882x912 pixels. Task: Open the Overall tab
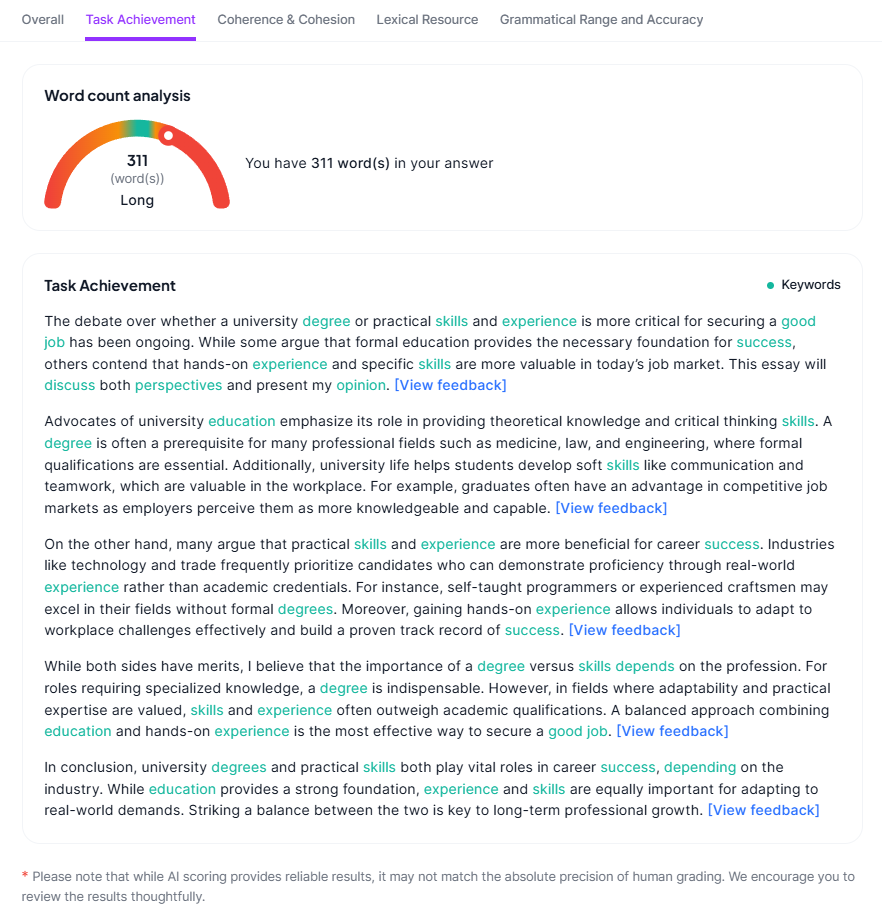coord(43,20)
